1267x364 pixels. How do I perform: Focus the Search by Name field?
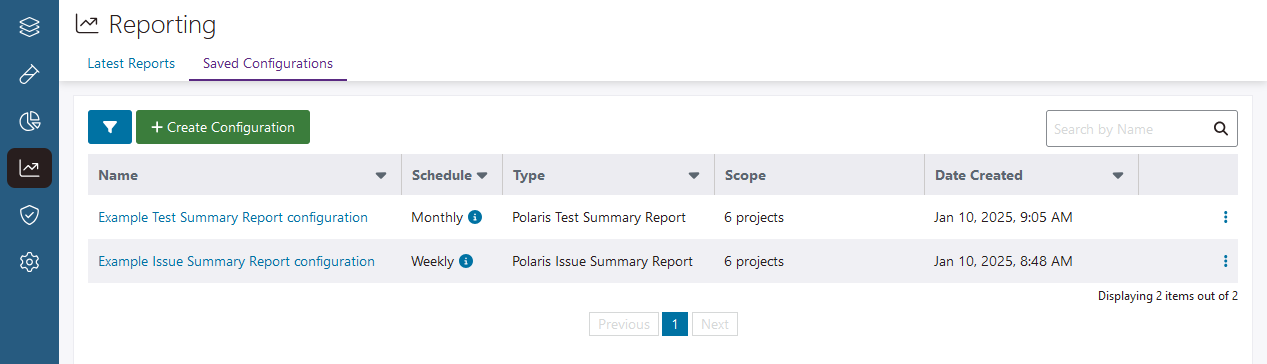(x=1127, y=128)
